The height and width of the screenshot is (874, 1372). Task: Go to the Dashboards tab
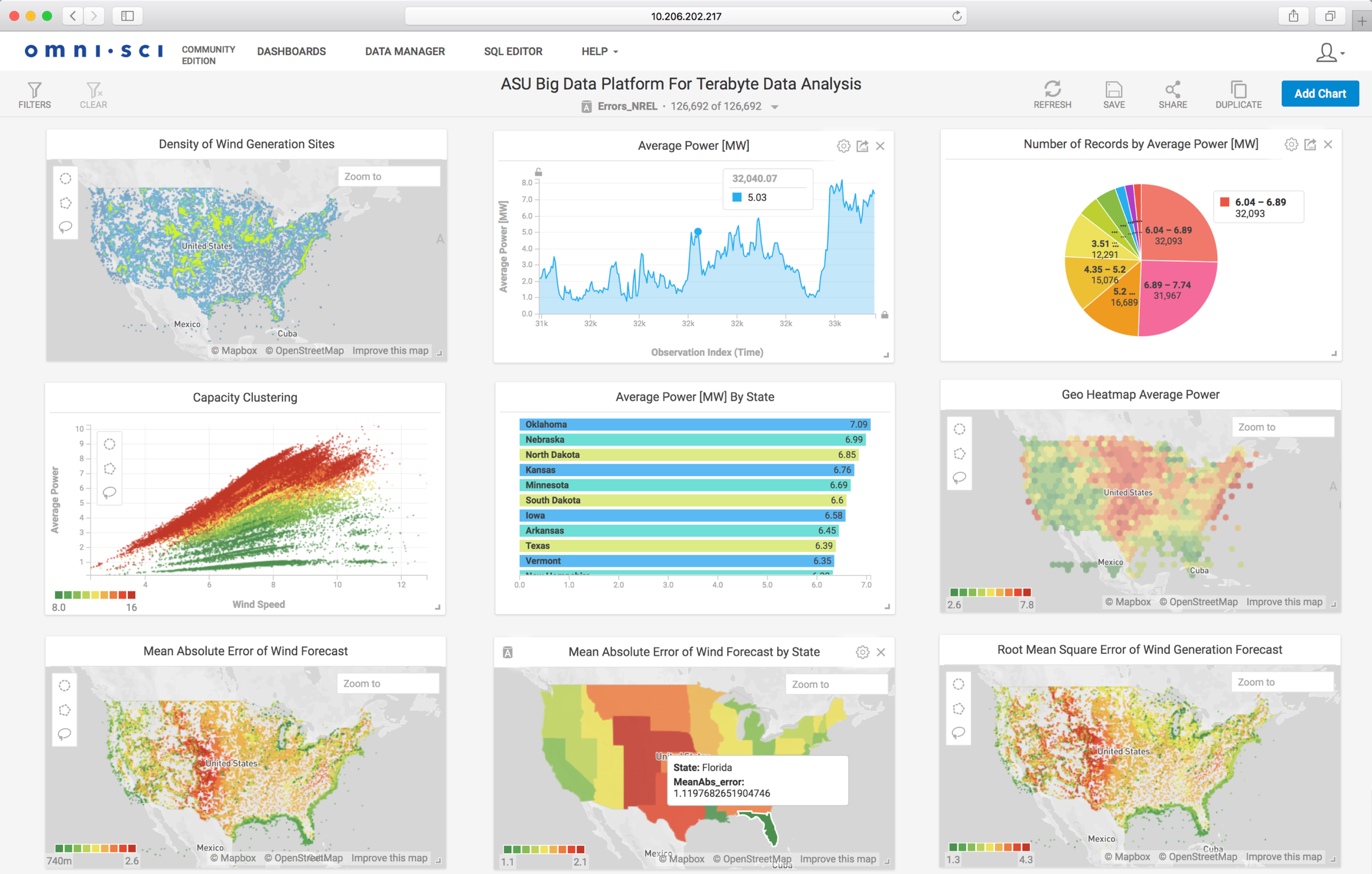pyautogui.click(x=291, y=51)
